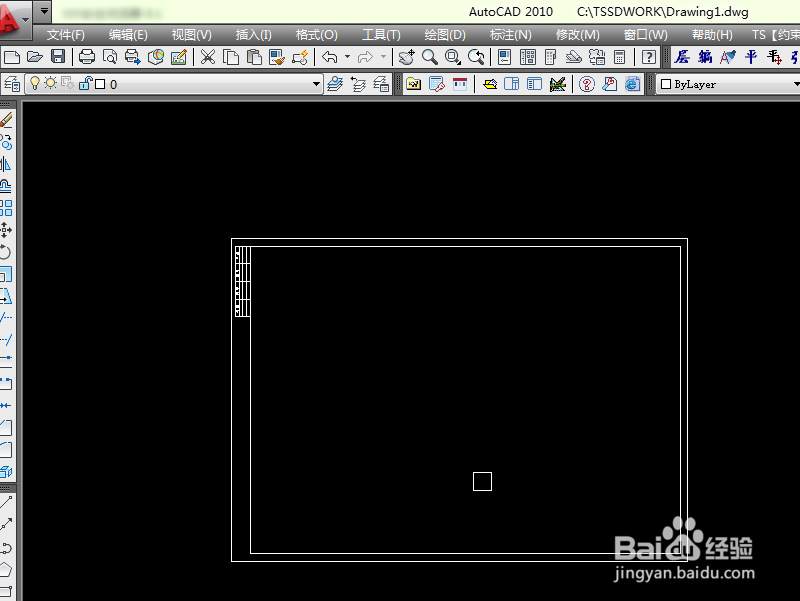Viewport: 800px width, 601px height.
Task: Open the 修改(M) menu
Action: pos(578,35)
